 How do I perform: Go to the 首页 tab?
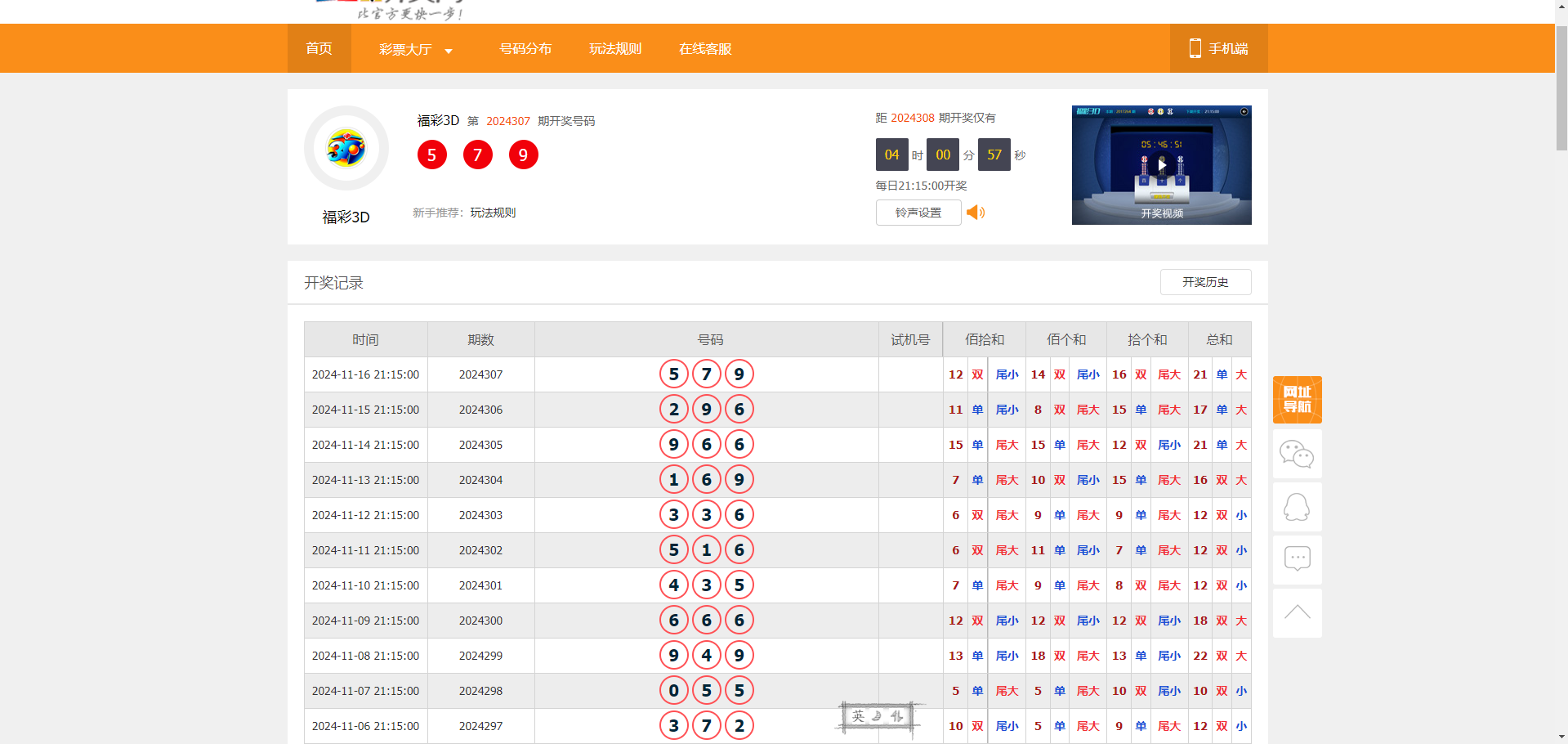pyautogui.click(x=319, y=48)
